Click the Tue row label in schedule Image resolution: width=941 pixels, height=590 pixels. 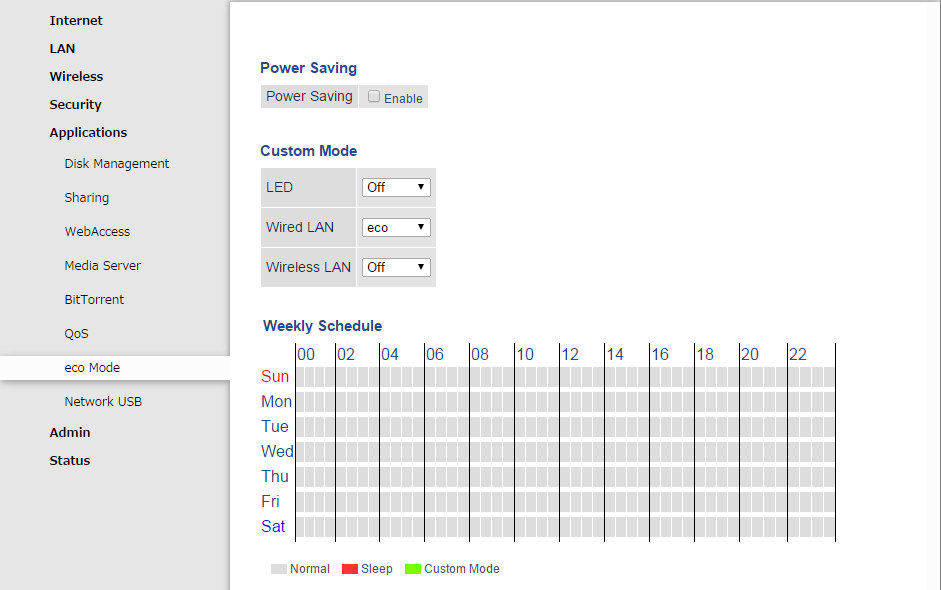tap(275, 426)
